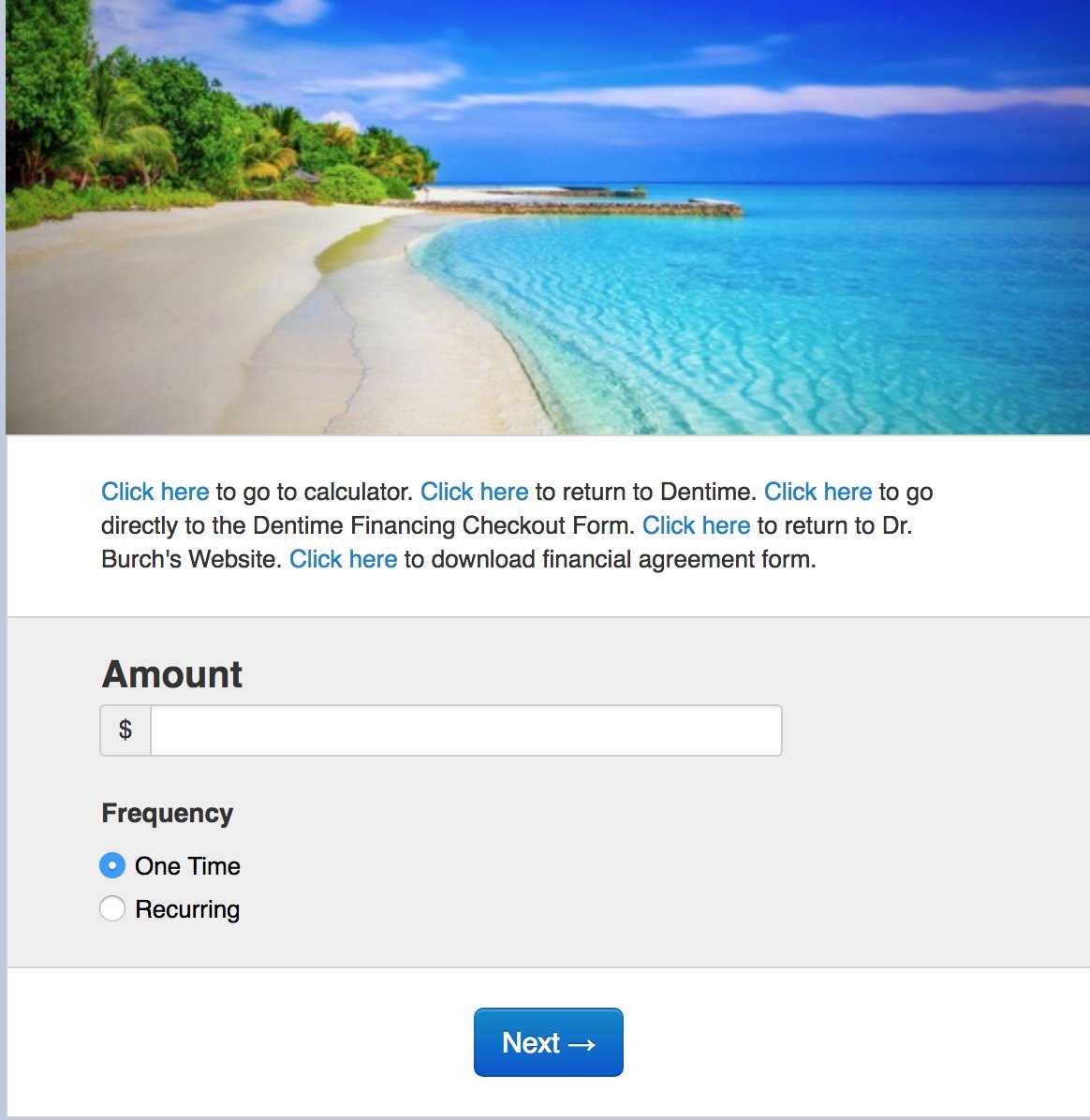Click the beach banner photo's sandy shore
Screen dimensions: 1090x1120
[214, 321]
